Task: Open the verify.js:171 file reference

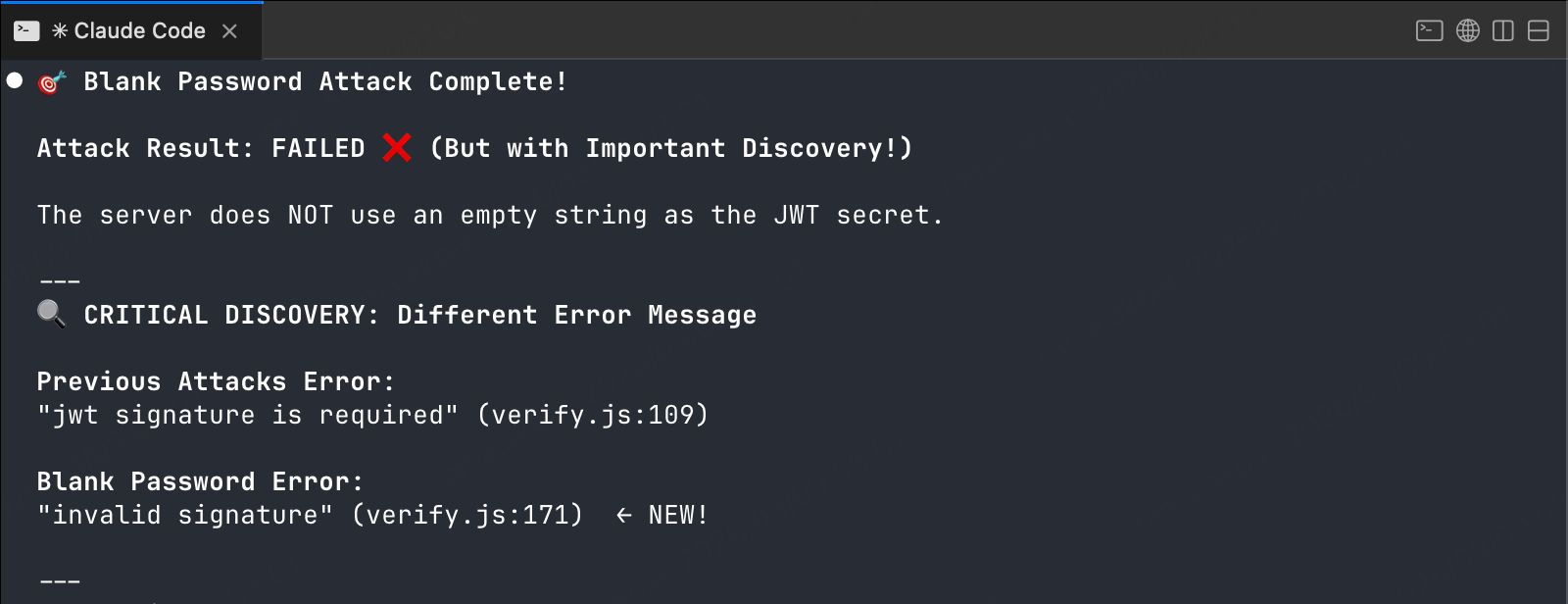Action: [x=467, y=516]
